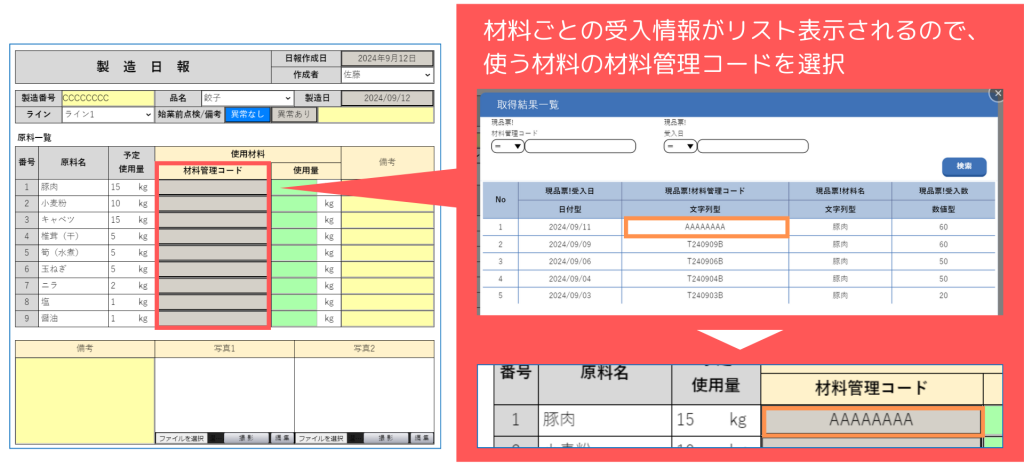The image size is (1024, 469).
Task: Click the 材料管理コード cell for 小麦粉 row
Action: point(212,203)
